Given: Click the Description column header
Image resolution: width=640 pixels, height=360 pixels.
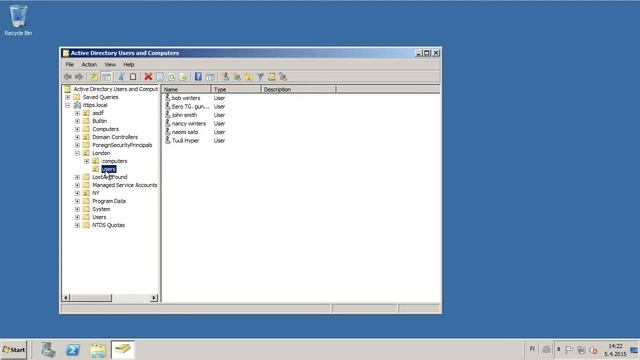Looking at the screenshot, I should (x=298, y=89).
